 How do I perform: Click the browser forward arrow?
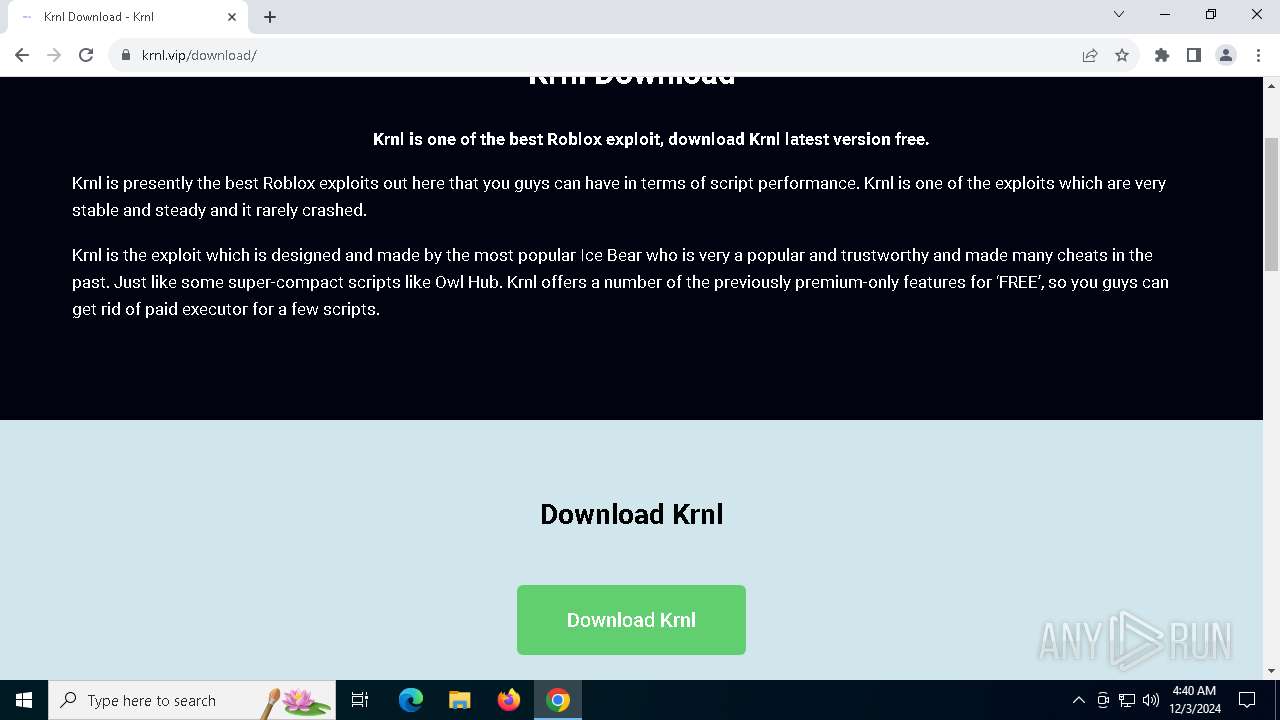click(x=54, y=55)
